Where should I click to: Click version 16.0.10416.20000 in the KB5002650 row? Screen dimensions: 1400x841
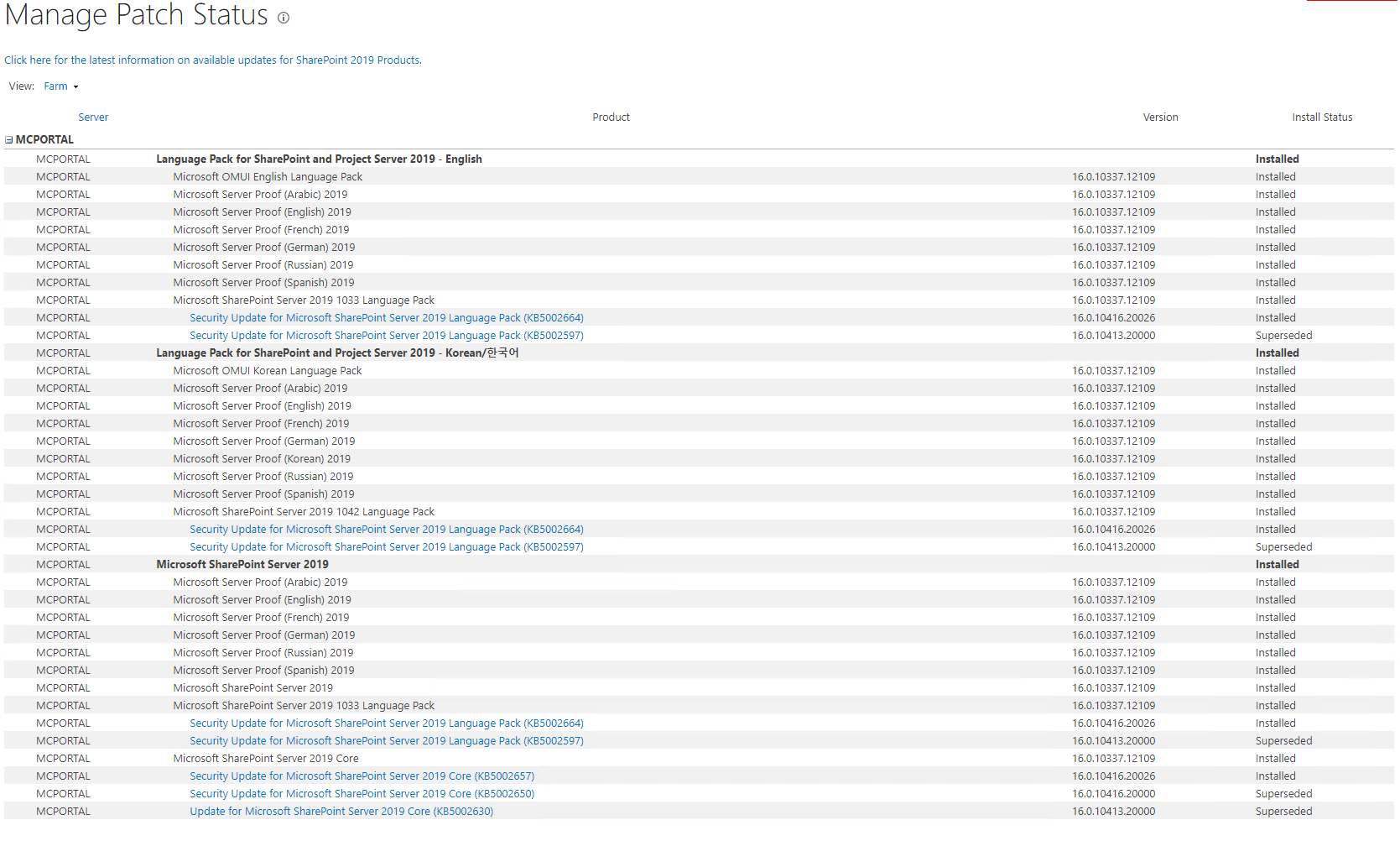coord(1113,794)
